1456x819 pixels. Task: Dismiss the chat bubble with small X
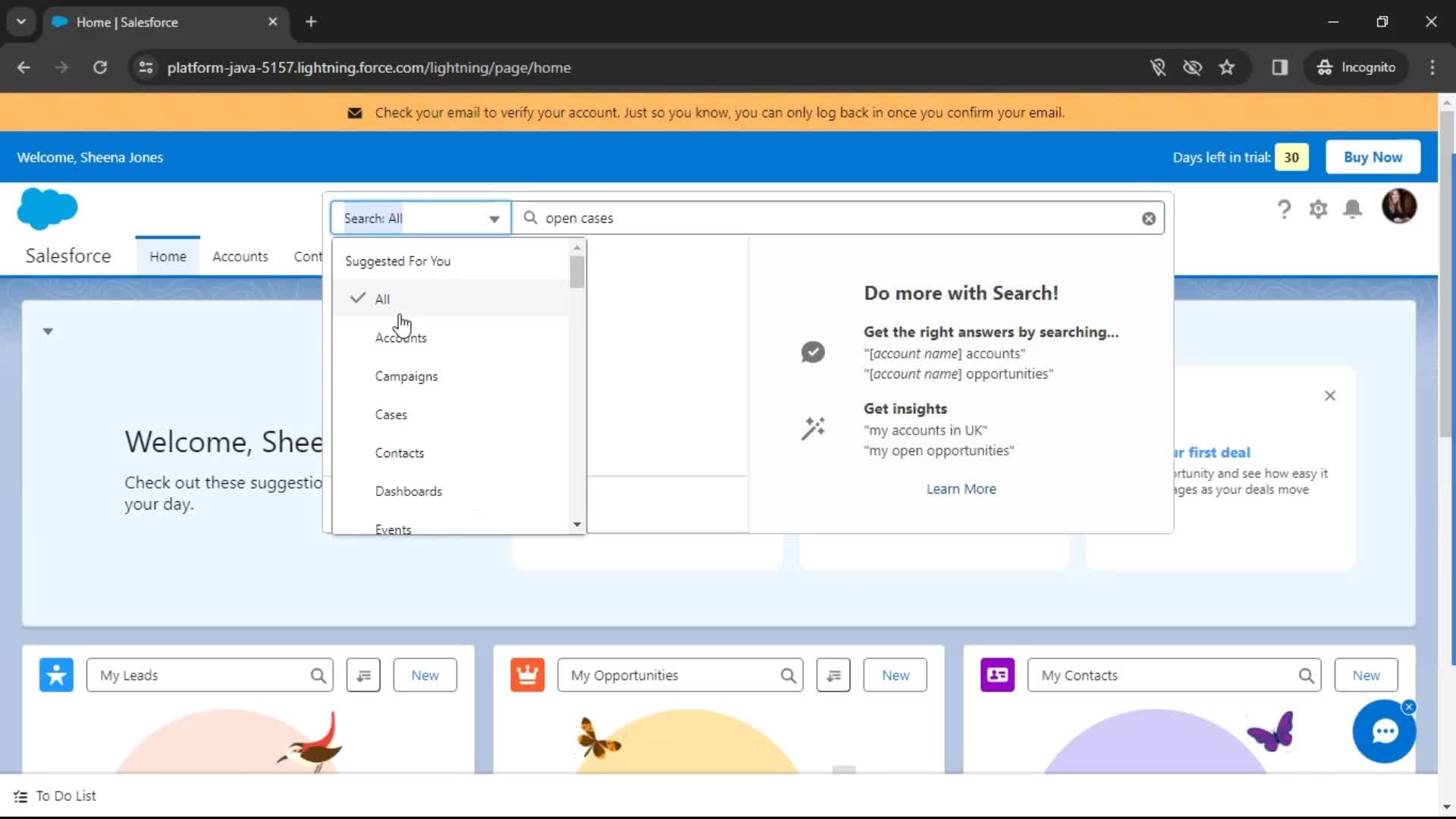coord(1409,707)
